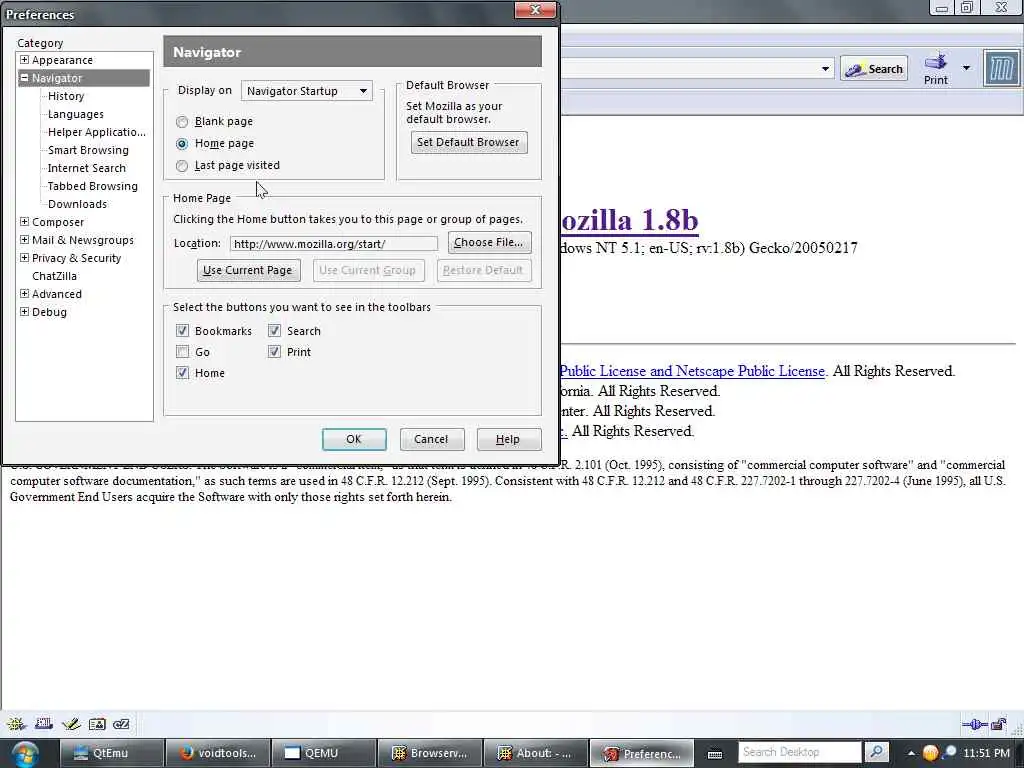Viewport: 1024px width, 768px height.
Task: Click the security padlock icon in status bar
Action: click(x=999, y=724)
